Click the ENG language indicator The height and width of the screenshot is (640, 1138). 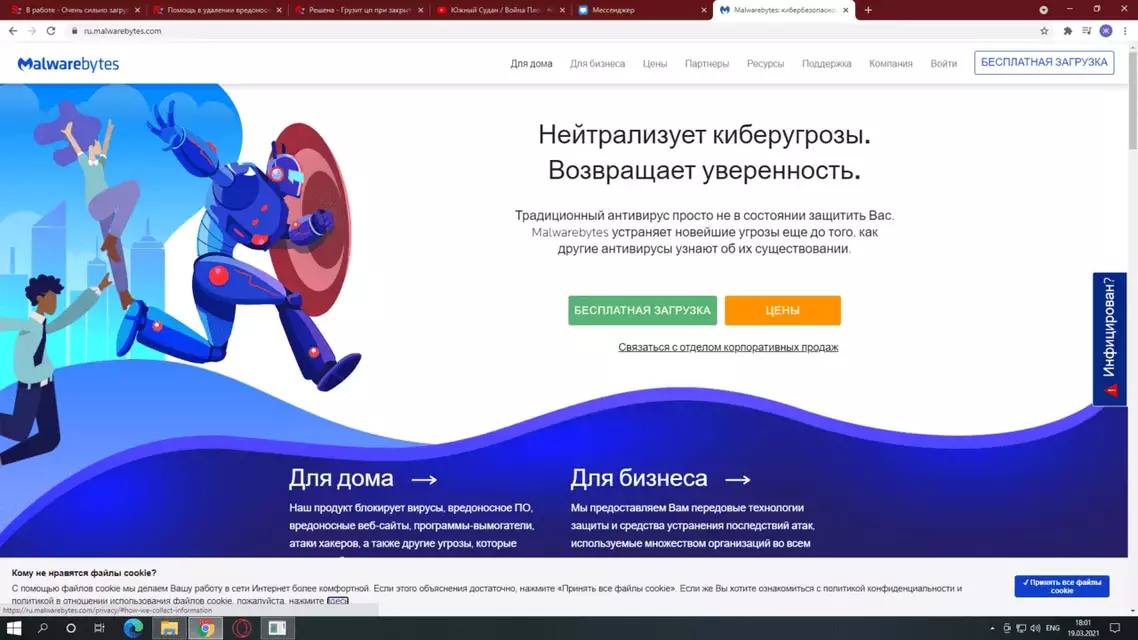pyautogui.click(x=1053, y=628)
